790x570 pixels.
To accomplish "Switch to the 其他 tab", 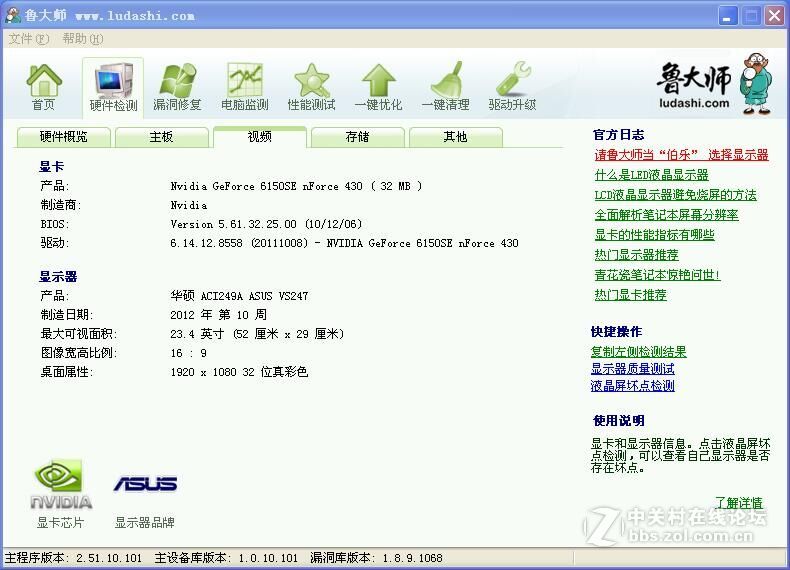I will coord(455,137).
